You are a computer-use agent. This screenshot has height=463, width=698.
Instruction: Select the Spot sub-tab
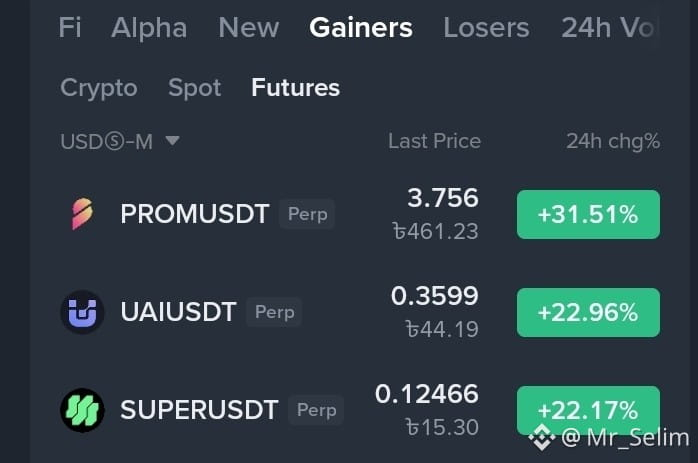tap(195, 88)
